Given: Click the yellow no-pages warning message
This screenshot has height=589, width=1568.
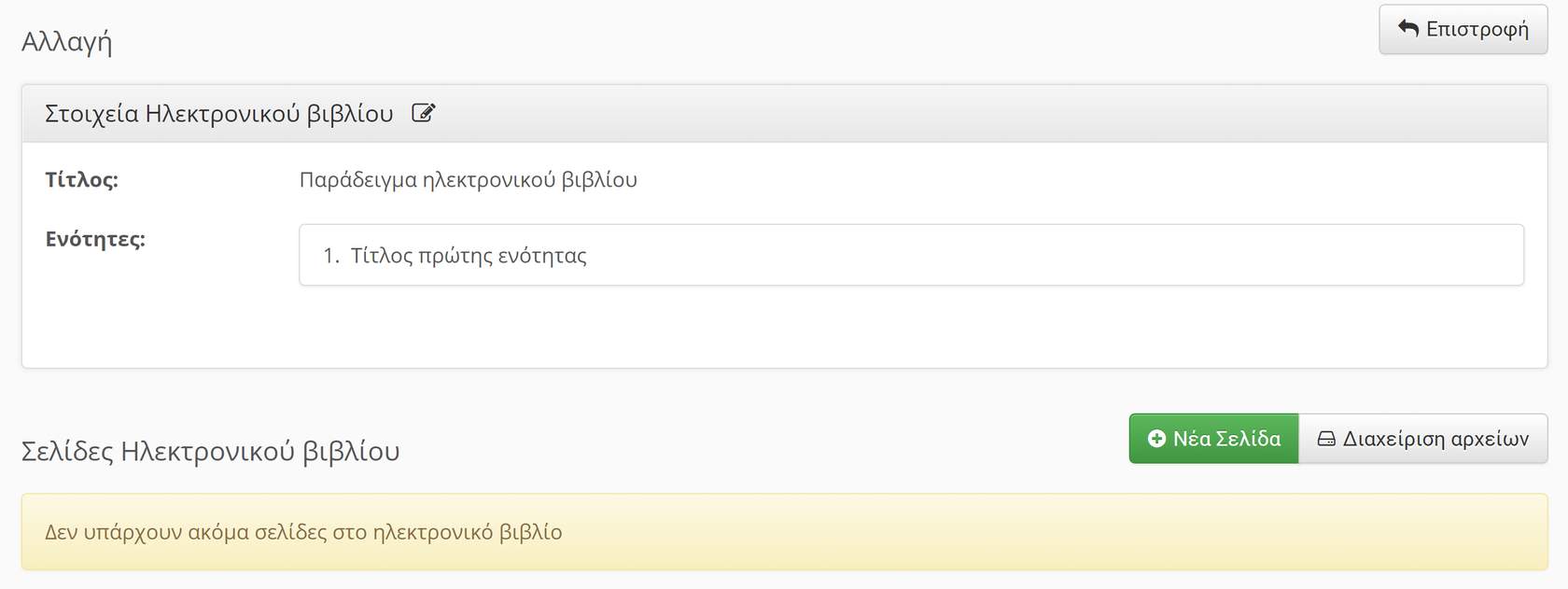Looking at the screenshot, I should 303,532.
